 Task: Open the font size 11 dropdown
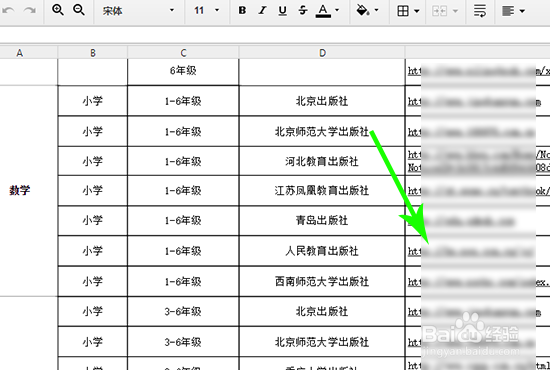point(207,11)
